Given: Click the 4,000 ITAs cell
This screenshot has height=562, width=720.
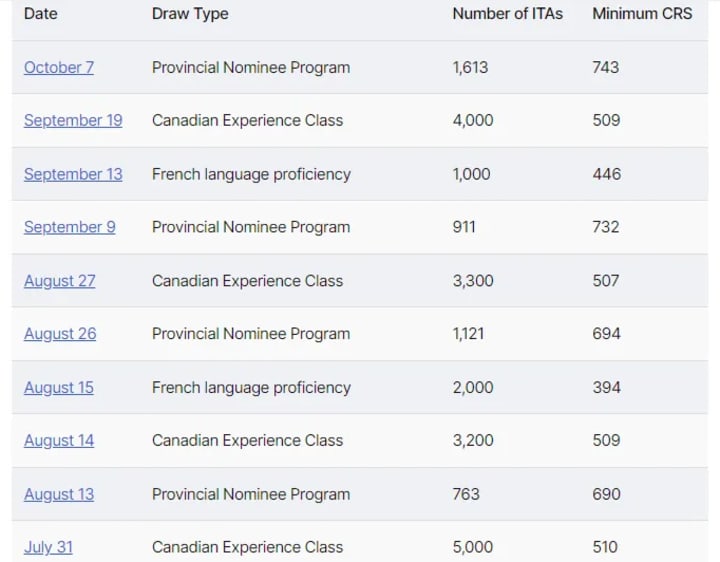Looking at the screenshot, I should coord(473,120).
